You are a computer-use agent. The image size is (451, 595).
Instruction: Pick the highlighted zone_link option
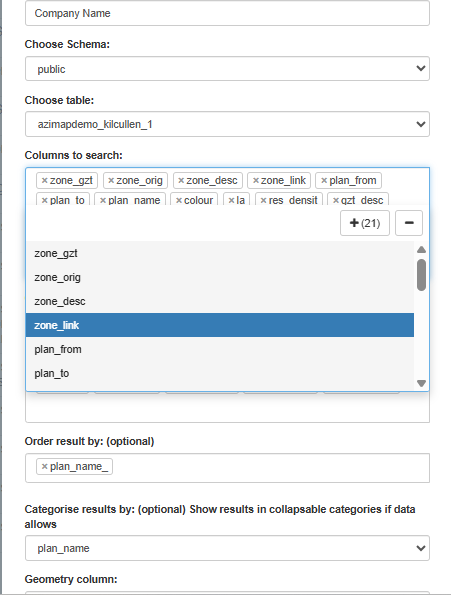coord(220,325)
